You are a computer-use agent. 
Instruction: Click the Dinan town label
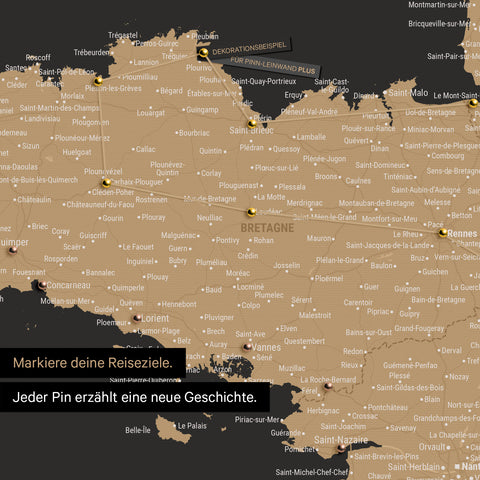[x=380, y=148]
